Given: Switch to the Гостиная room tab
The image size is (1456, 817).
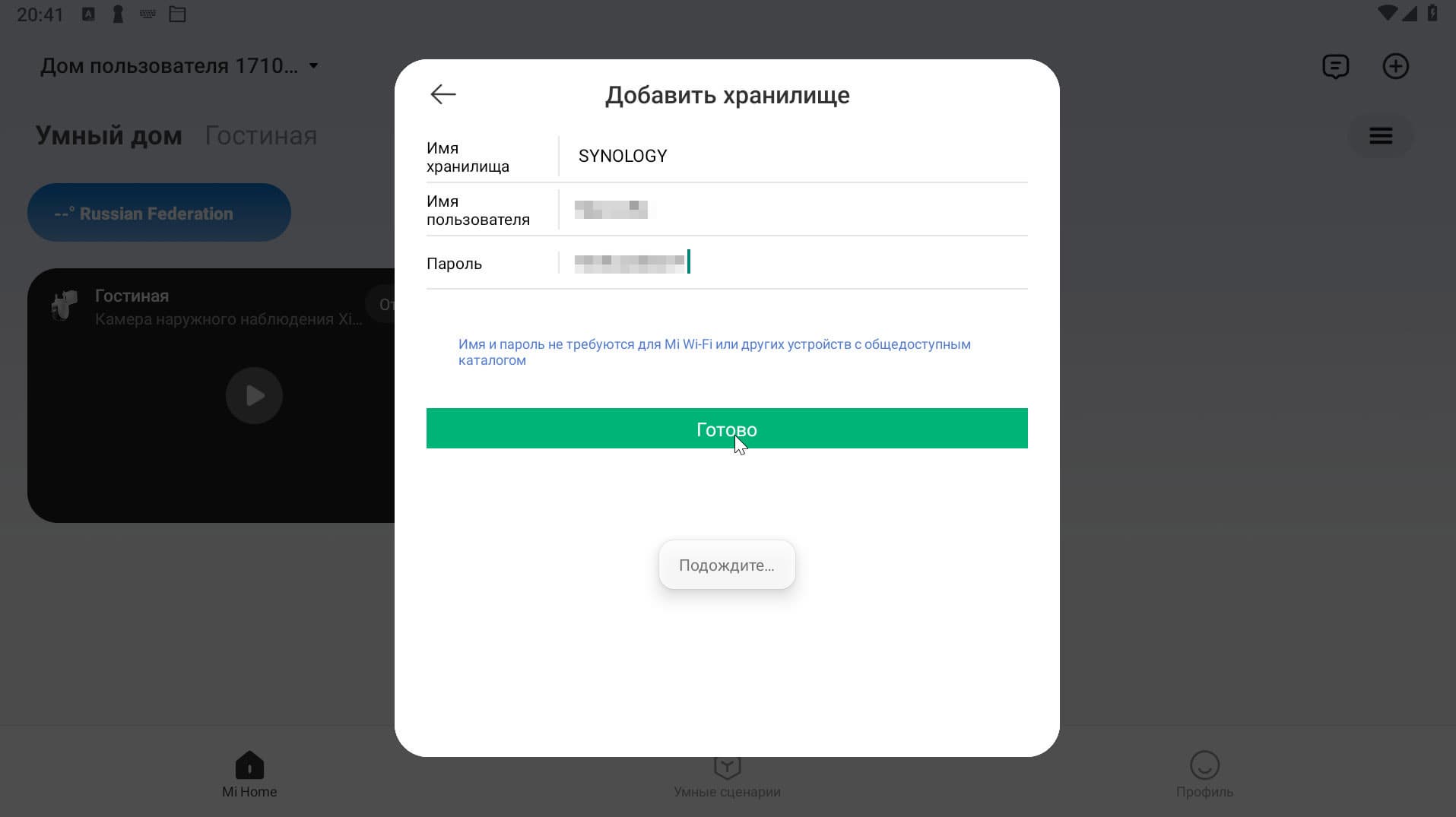Looking at the screenshot, I should [261, 136].
